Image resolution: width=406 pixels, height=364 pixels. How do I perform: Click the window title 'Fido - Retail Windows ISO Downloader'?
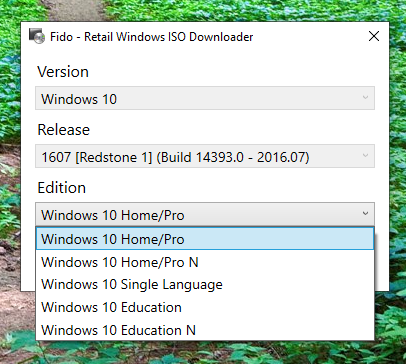[152, 36]
